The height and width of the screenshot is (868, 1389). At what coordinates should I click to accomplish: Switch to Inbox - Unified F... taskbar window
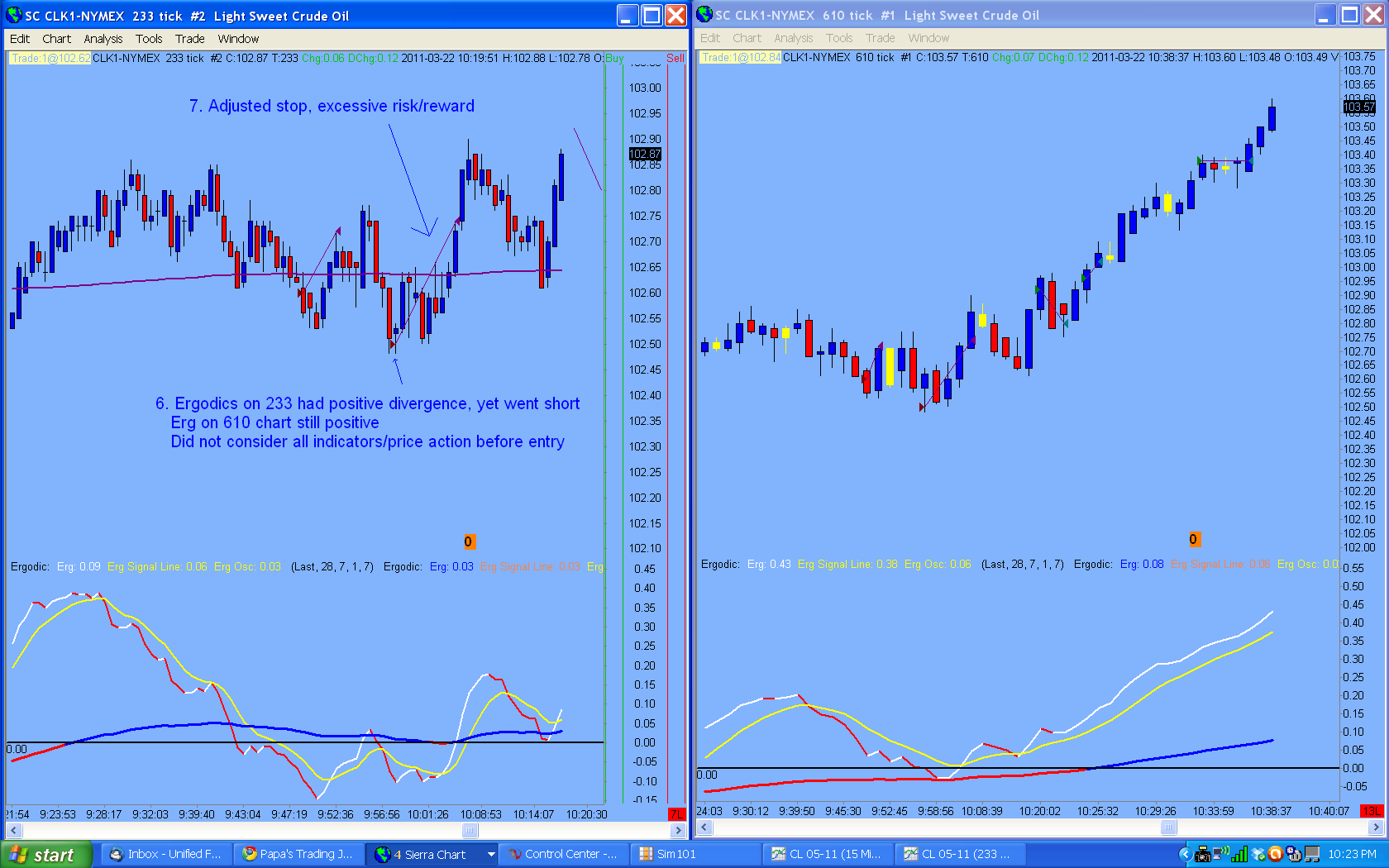pyautogui.click(x=166, y=854)
